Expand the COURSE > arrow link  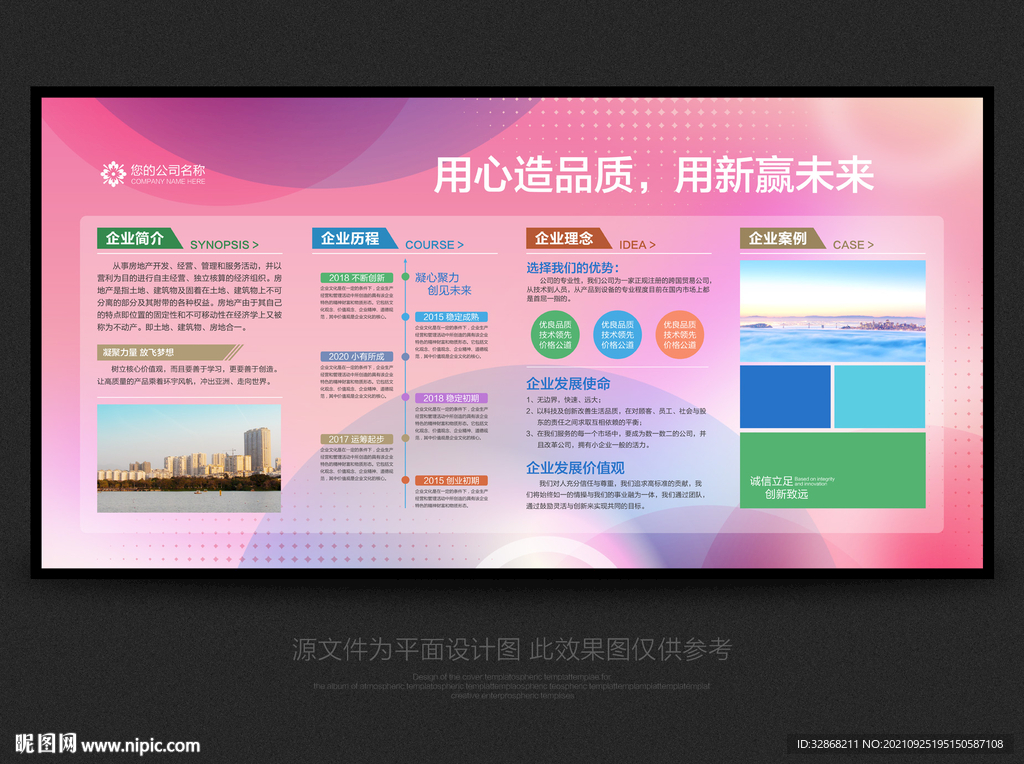click(437, 244)
